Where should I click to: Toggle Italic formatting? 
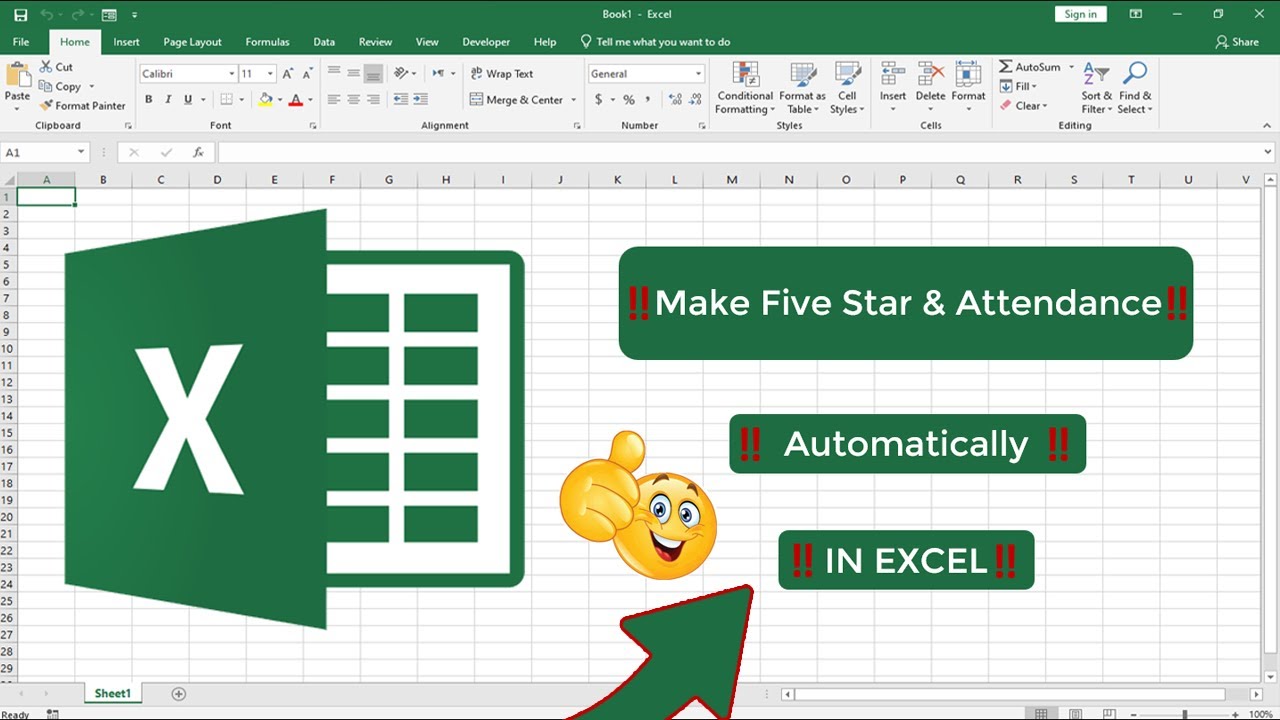168,99
